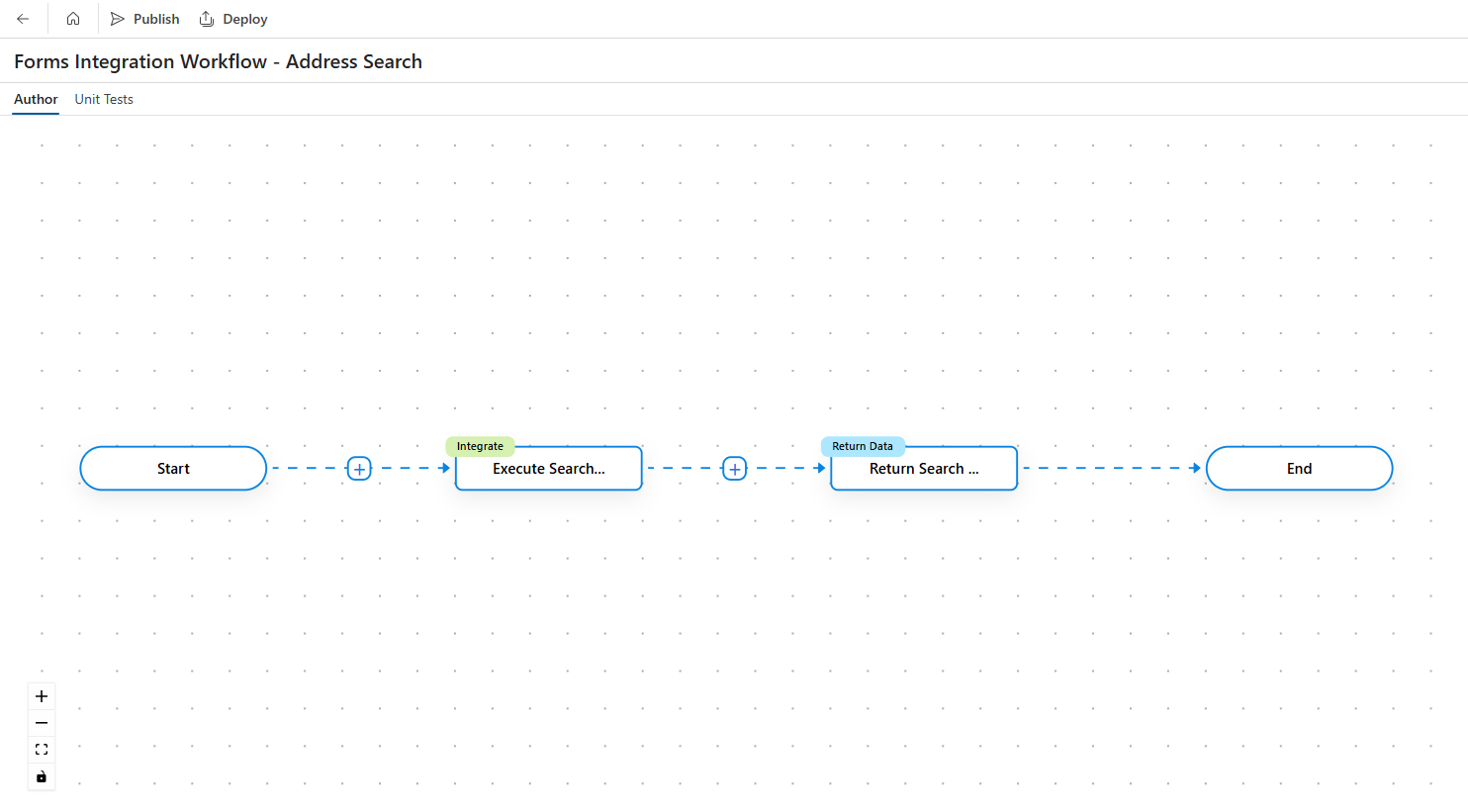Click the Deploy button
This screenshot has width=1468, height=812.
pyautogui.click(x=233, y=19)
